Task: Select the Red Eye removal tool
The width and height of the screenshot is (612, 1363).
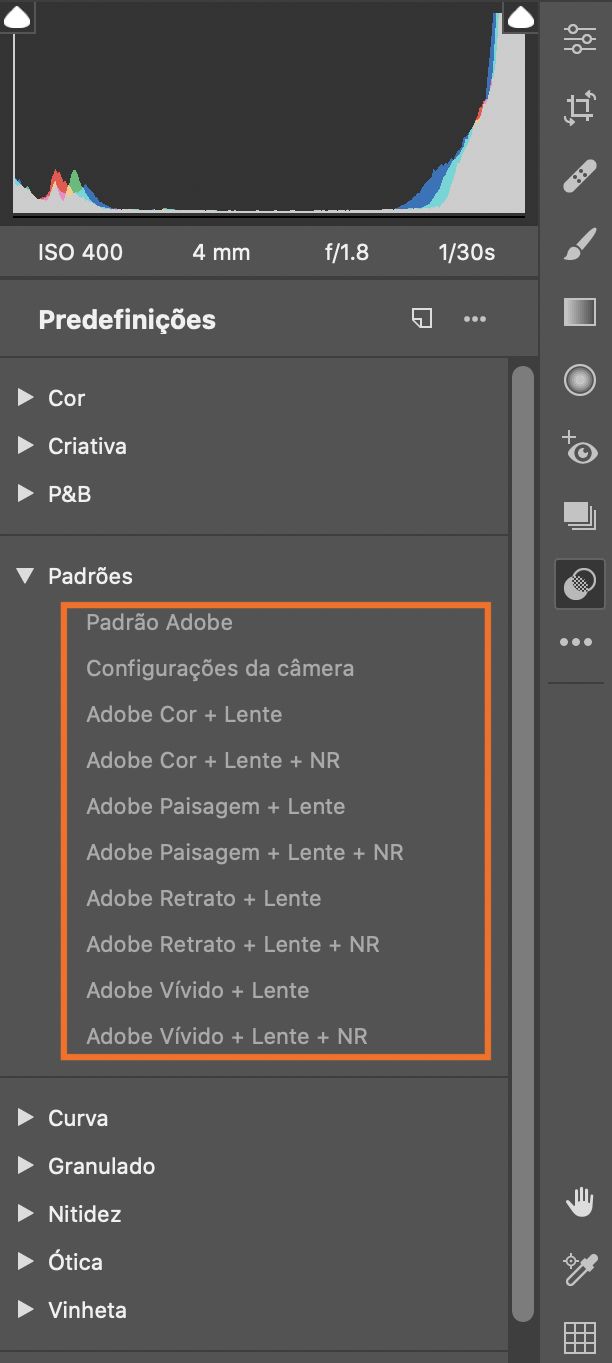Action: pos(578,450)
